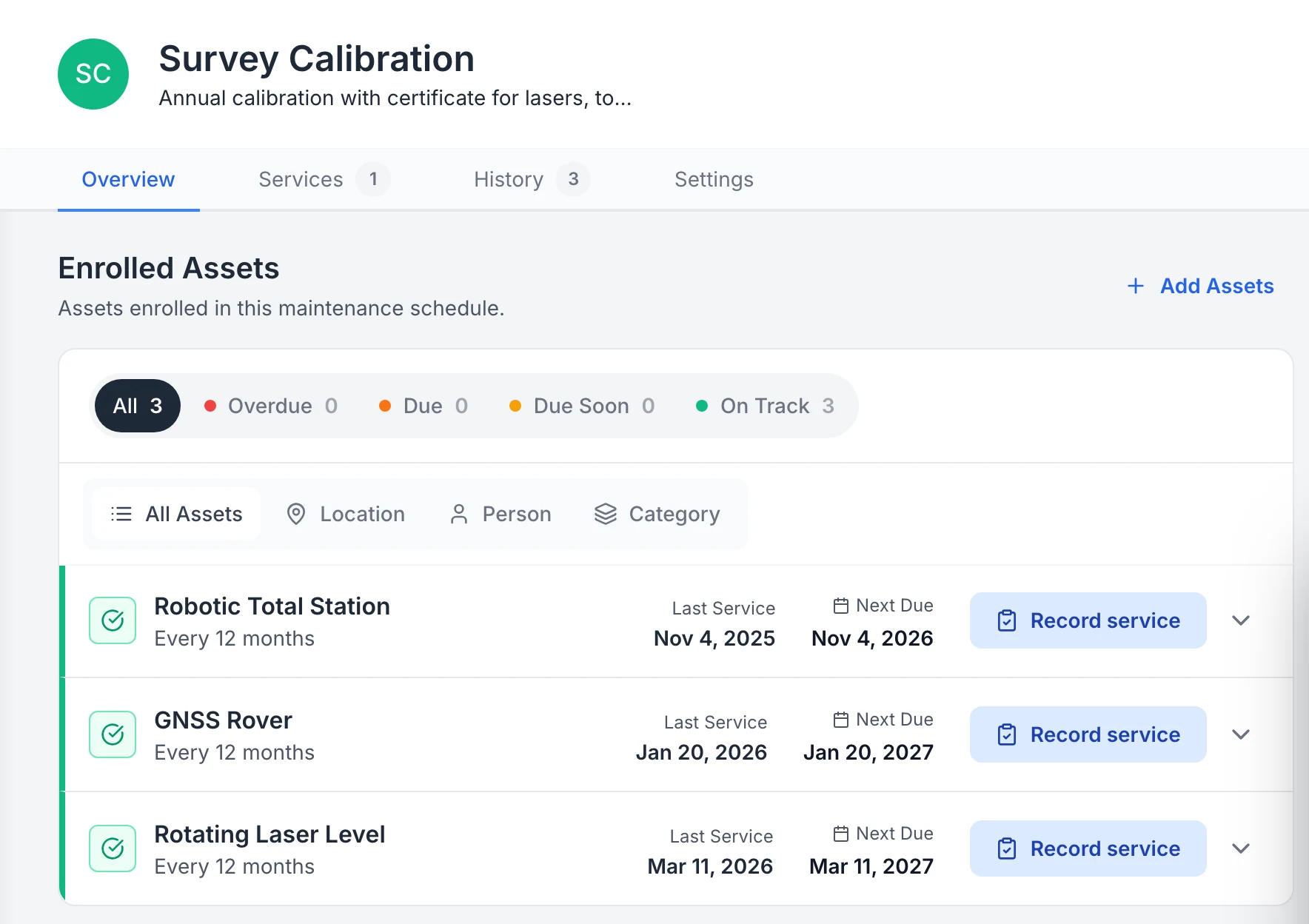Viewport: 1309px width, 924px height.
Task: Filter assets by Due Soon status
Action: [x=582, y=406]
